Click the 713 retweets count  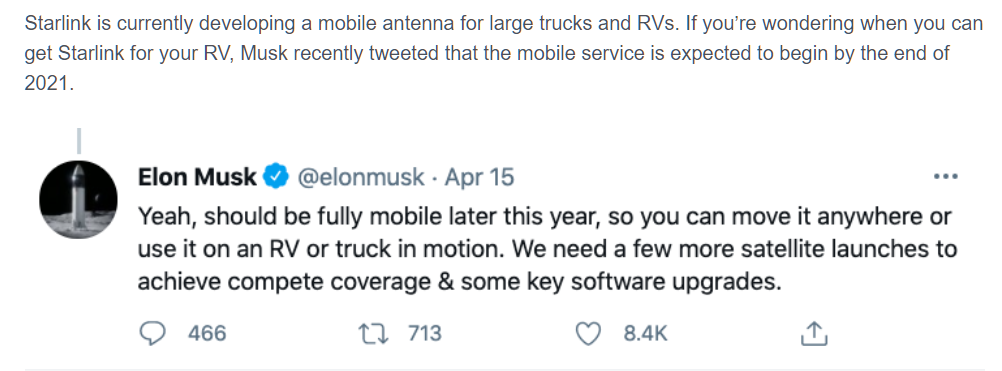pos(424,333)
